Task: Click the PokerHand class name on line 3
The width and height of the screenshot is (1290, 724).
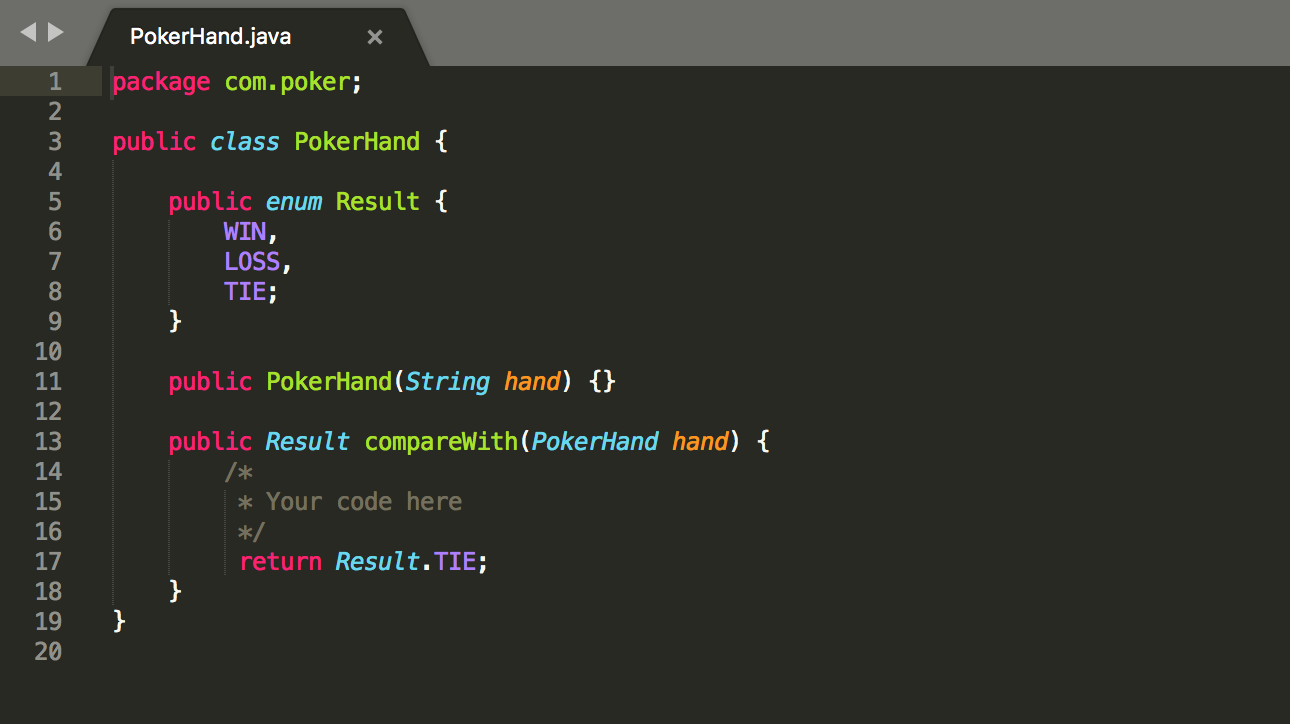Action: click(x=356, y=141)
